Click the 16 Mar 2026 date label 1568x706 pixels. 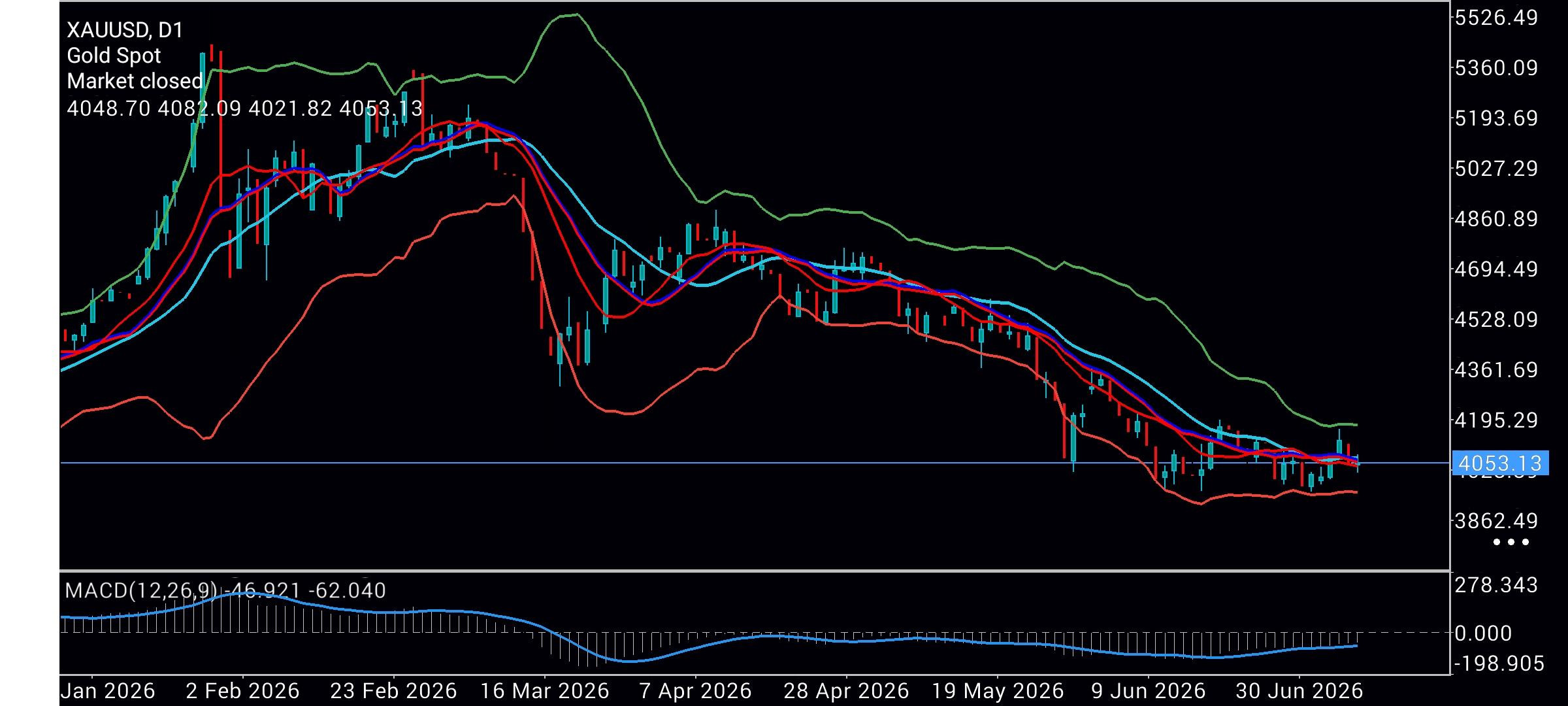(545, 691)
